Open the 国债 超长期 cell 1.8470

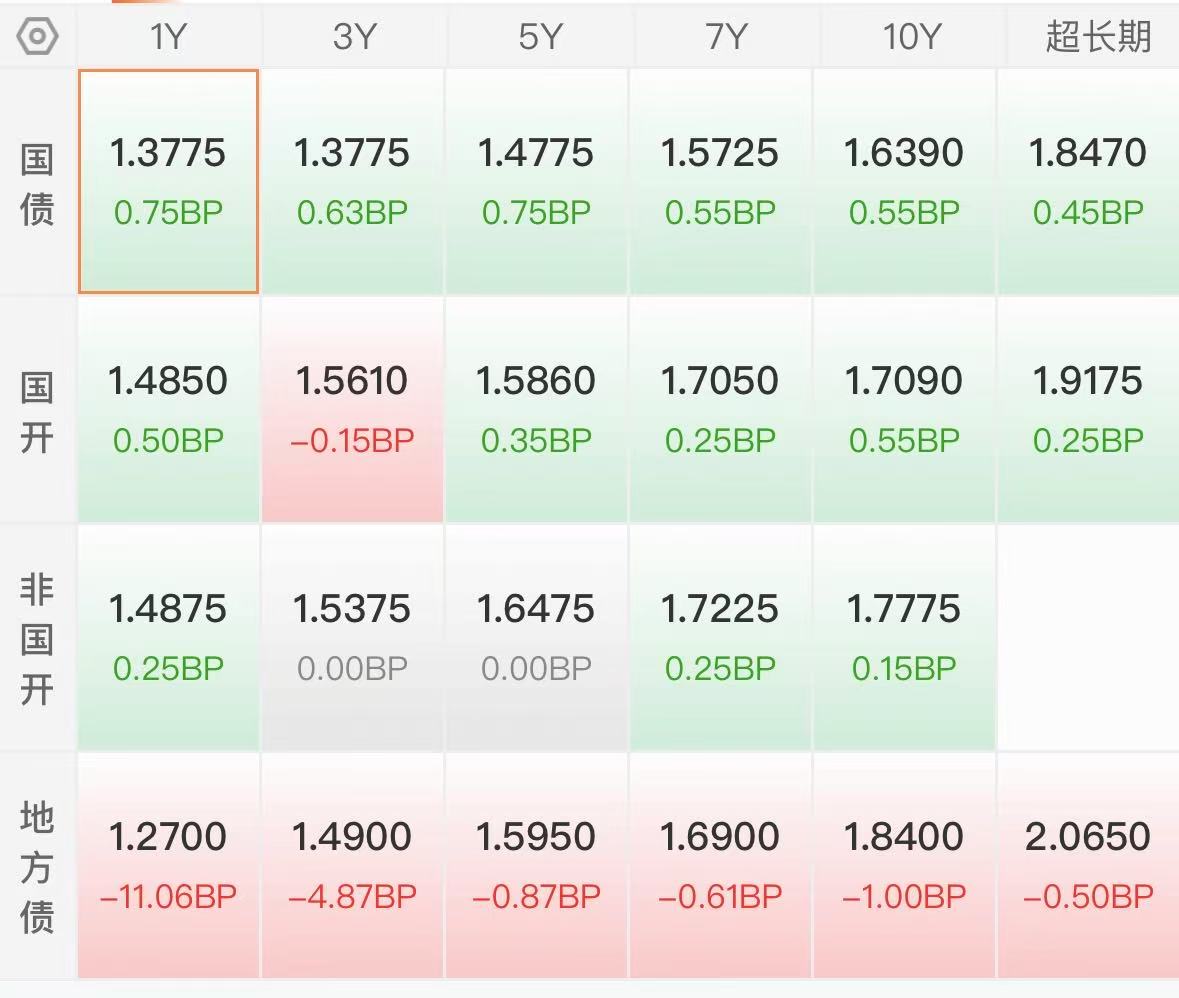(x=1089, y=181)
